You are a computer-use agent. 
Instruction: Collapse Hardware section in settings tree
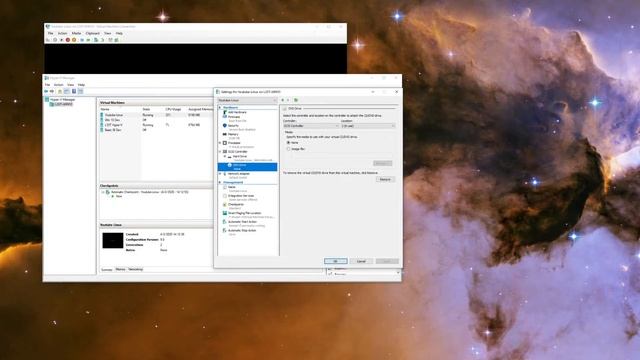(x=220, y=107)
